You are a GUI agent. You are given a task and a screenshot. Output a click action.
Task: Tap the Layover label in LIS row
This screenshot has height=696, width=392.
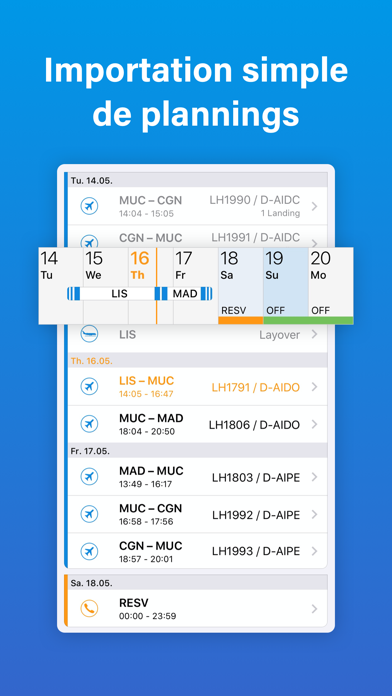tap(280, 335)
